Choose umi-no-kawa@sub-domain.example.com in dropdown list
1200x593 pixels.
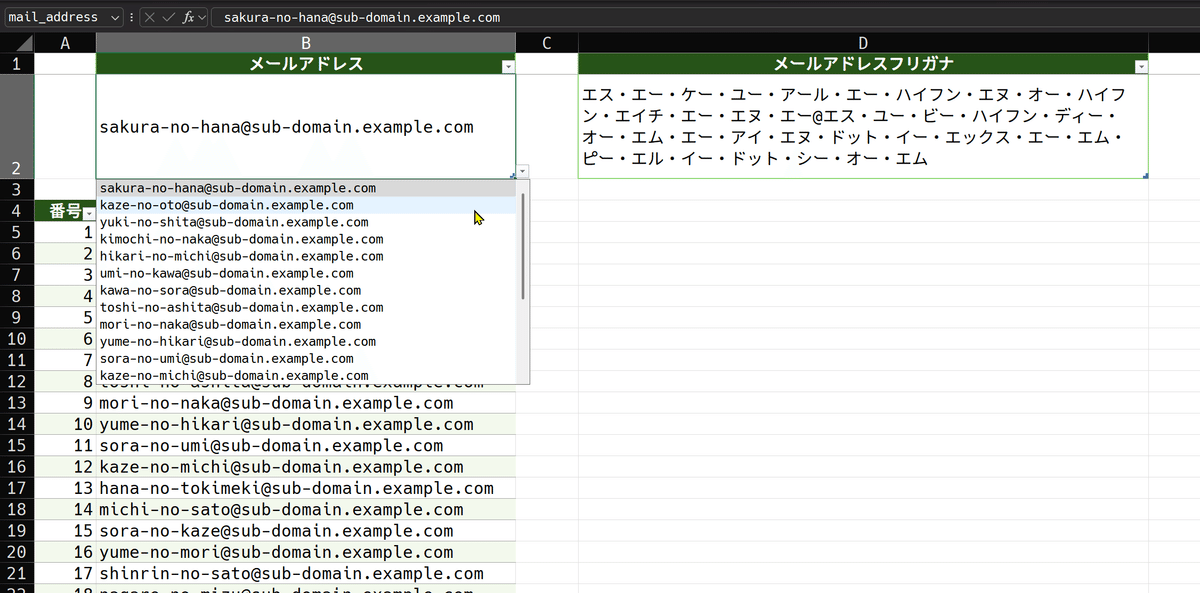pos(307,273)
